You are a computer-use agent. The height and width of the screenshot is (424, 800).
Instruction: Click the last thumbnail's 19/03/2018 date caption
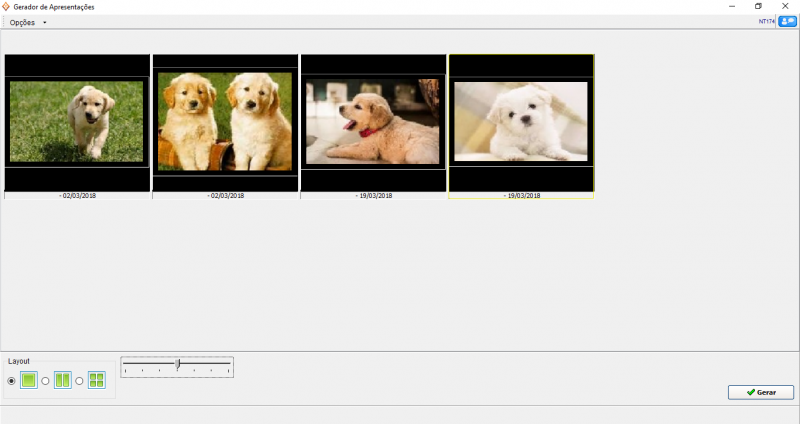click(x=521, y=196)
